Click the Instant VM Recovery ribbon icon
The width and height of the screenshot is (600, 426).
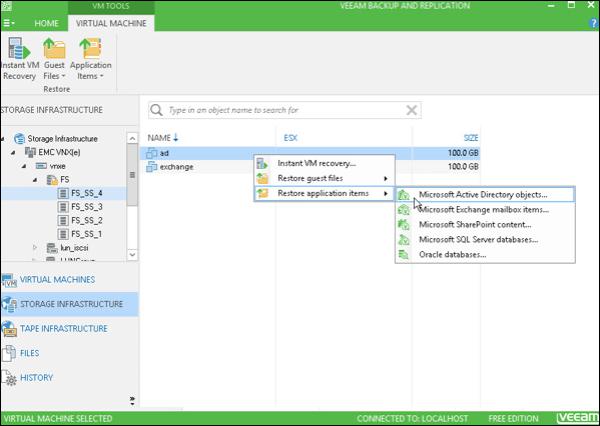pos(19,48)
